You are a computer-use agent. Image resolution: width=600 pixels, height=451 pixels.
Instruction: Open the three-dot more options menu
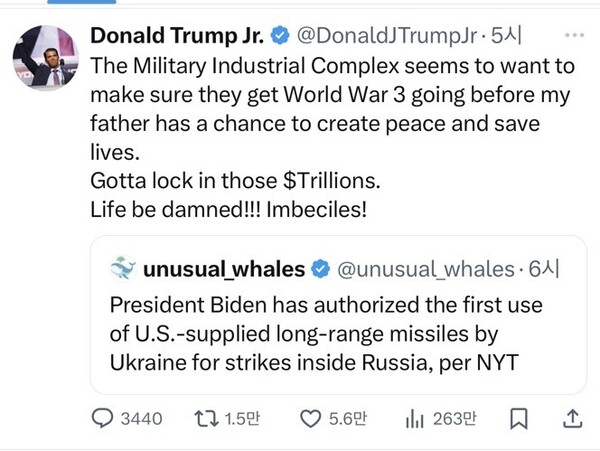pos(574,36)
